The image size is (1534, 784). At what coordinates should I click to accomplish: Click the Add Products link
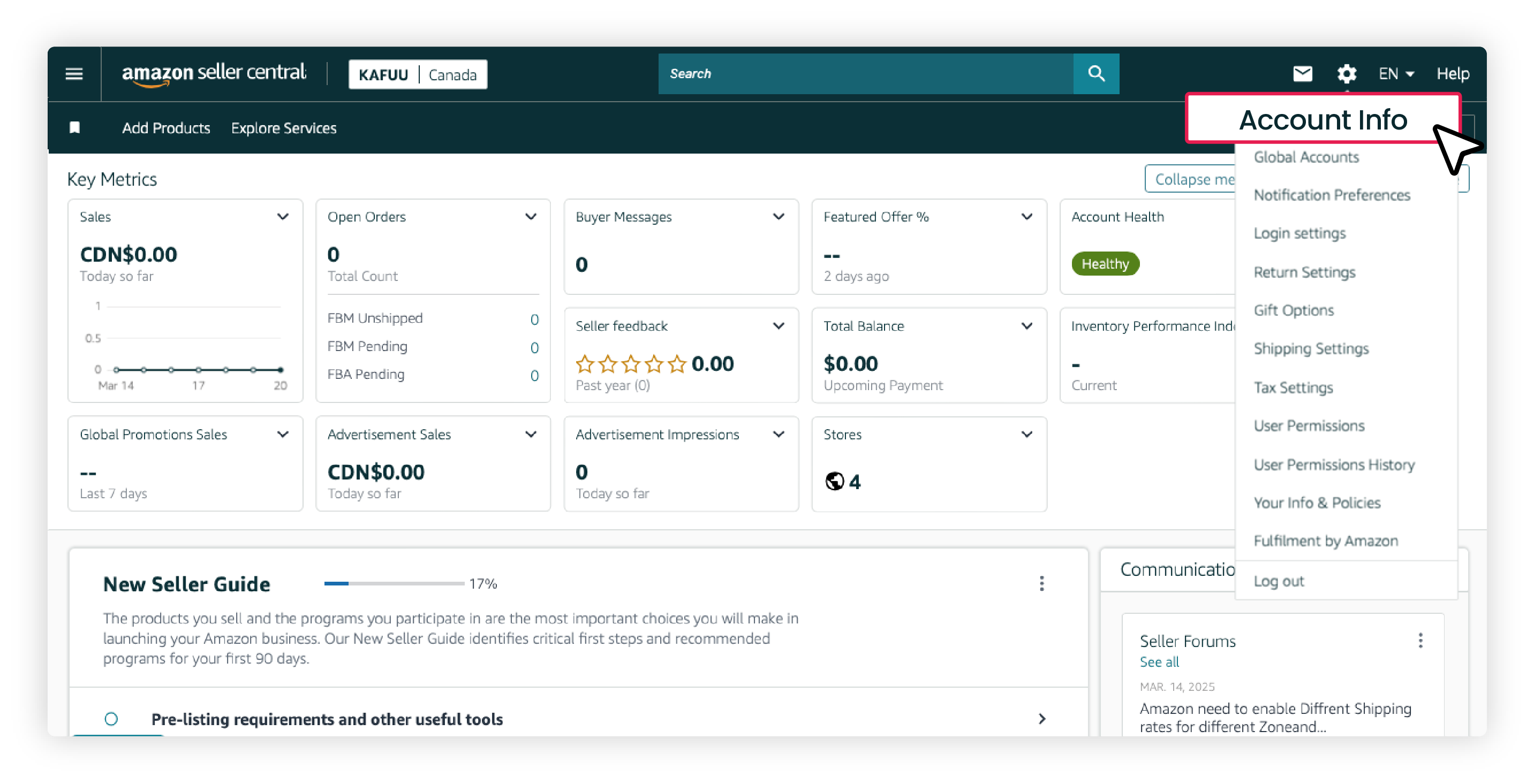tap(166, 128)
